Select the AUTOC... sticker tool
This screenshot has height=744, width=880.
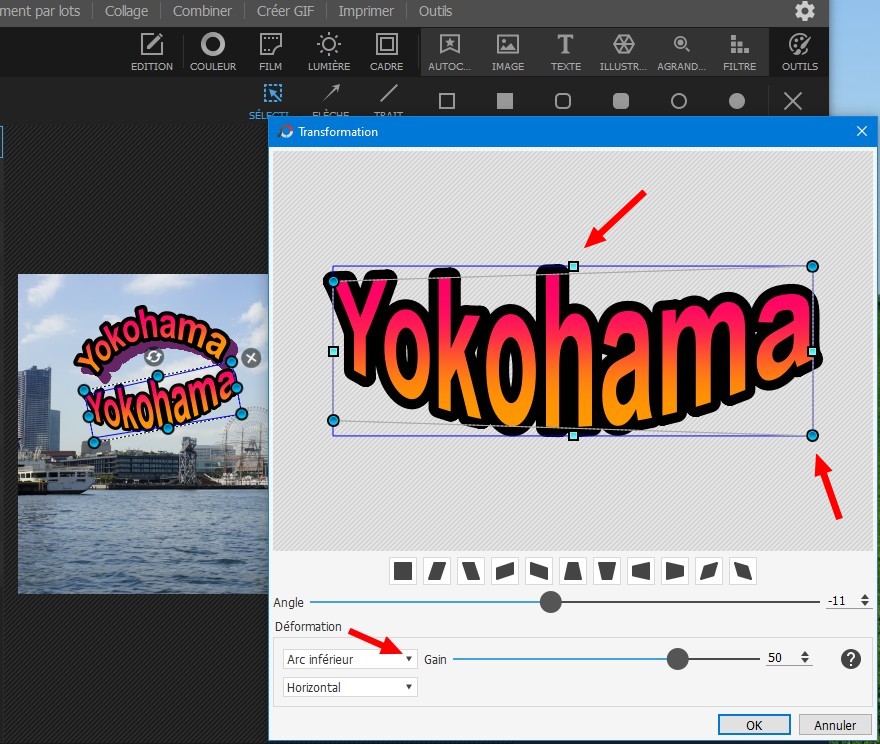coord(450,52)
